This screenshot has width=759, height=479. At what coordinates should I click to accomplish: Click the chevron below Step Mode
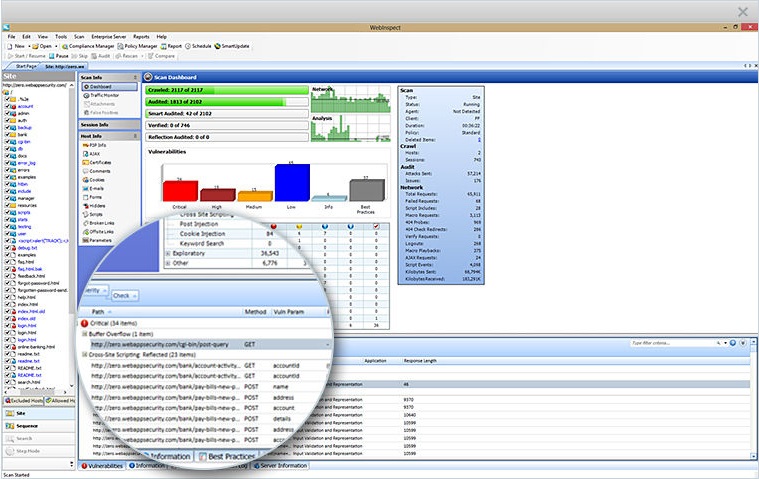[x=72, y=464]
